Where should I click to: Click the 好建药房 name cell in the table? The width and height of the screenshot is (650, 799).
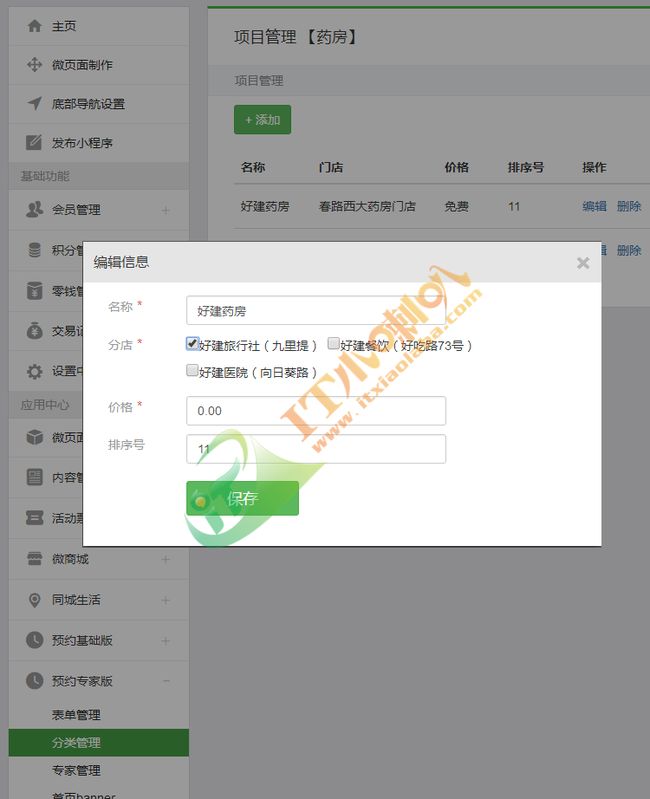[x=265, y=206]
